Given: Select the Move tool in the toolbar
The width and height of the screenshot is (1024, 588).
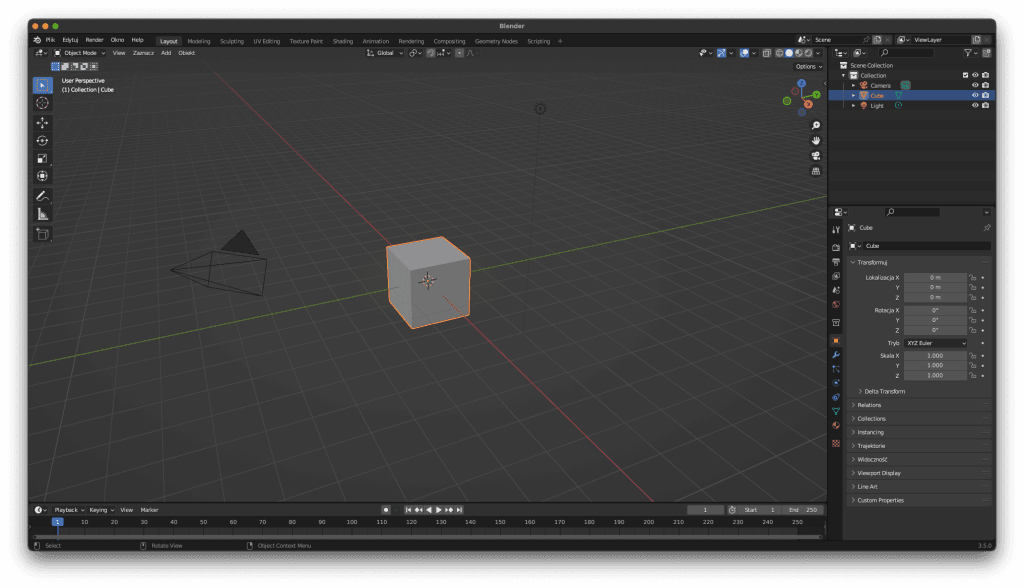Looking at the screenshot, I should (x=42, y=123).
